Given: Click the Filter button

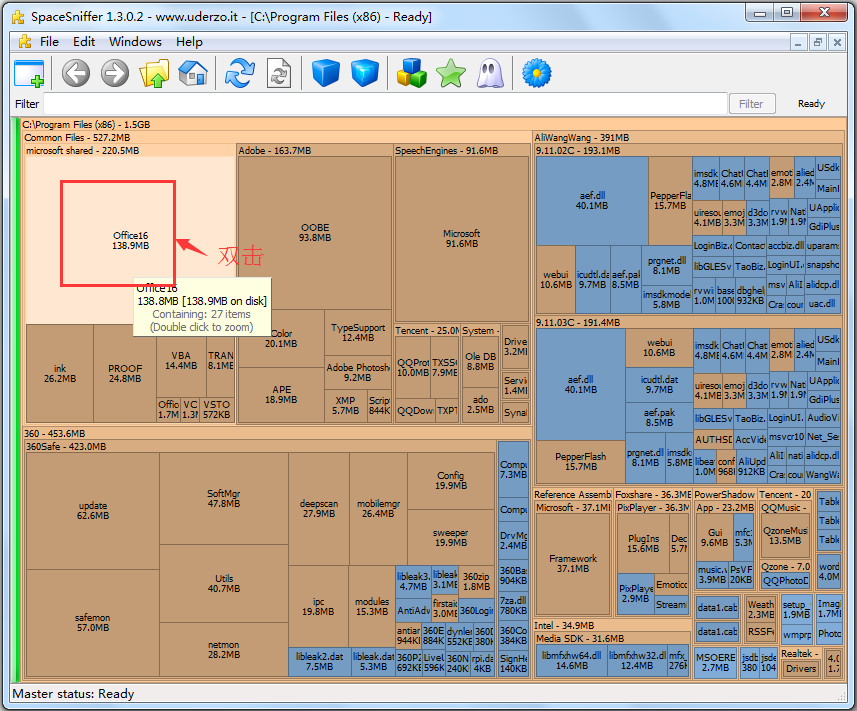Looking at the screenshot, I should coord(751,103).
